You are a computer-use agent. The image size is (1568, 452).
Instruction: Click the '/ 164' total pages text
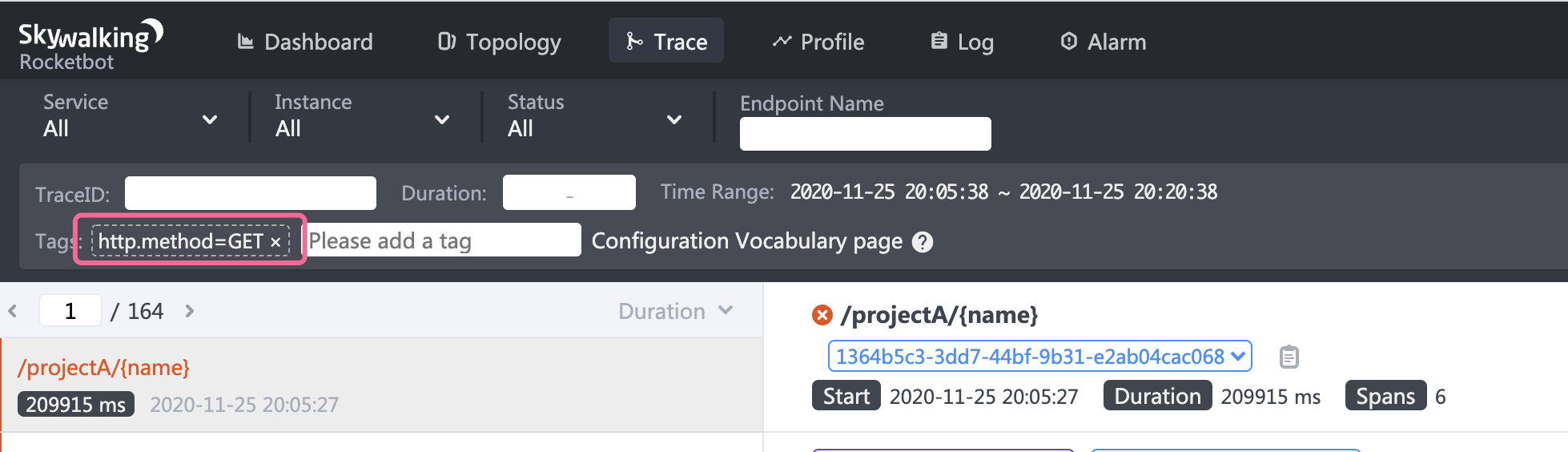[137, 311]
